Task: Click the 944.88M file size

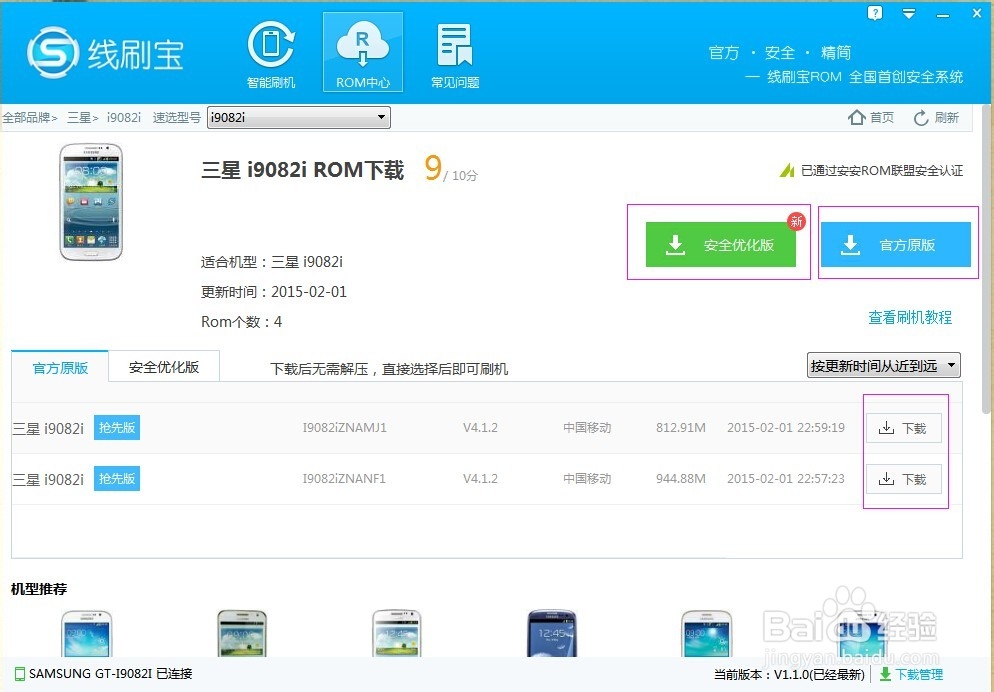Action: [x=681, y=478]
